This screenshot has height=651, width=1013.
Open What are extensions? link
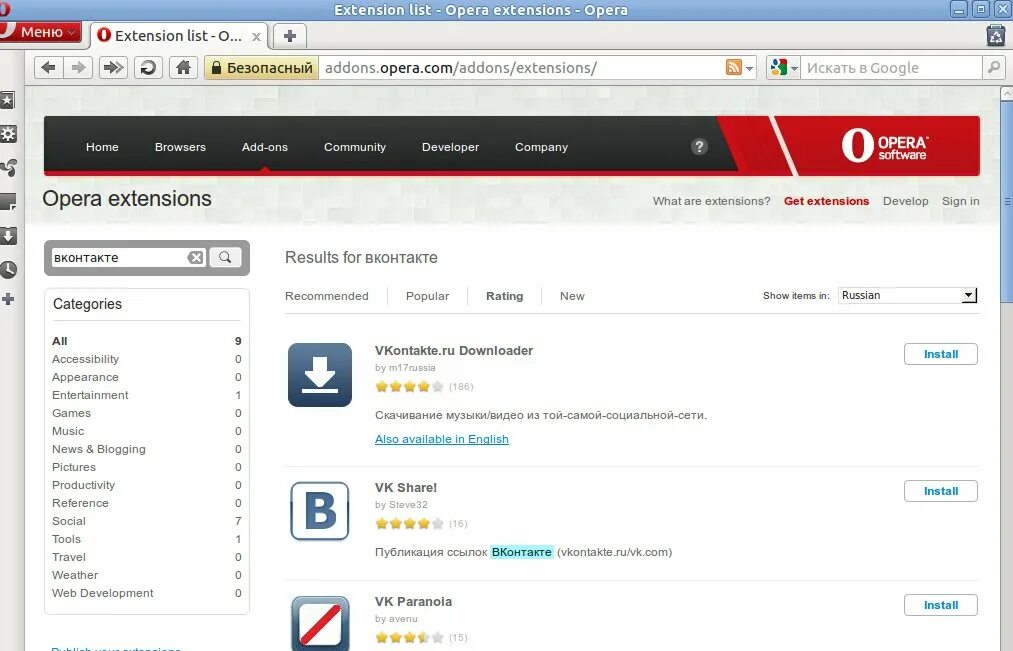711,201
